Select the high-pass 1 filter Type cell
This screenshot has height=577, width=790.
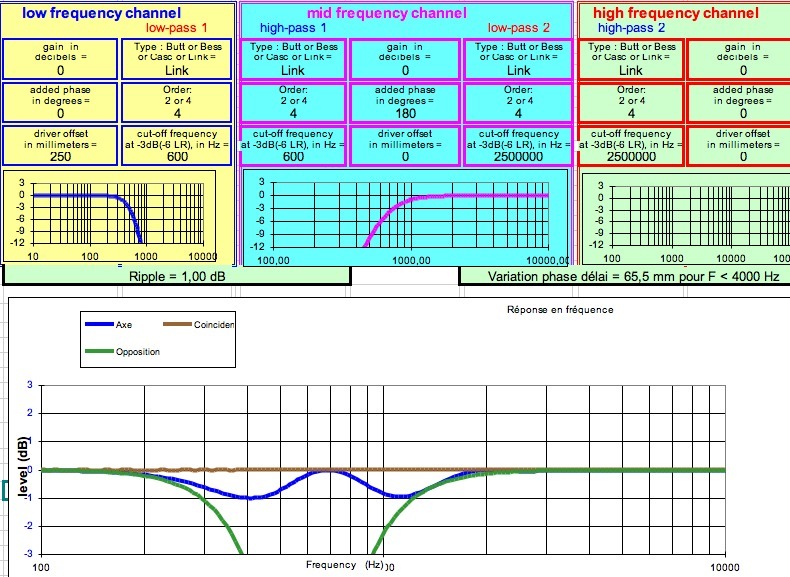(x=293, y=59)
